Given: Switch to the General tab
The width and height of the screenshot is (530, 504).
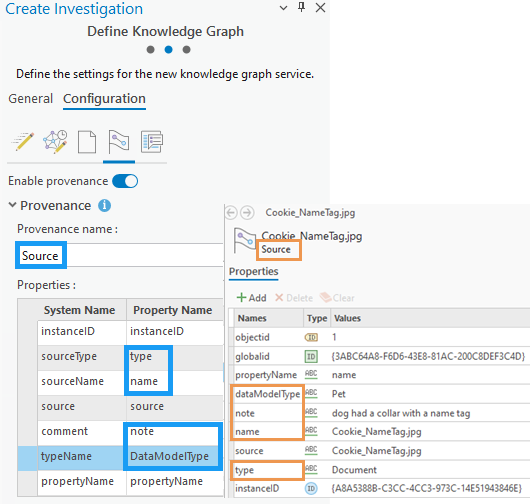Looking at the screenshot, I should click(30, 99).
